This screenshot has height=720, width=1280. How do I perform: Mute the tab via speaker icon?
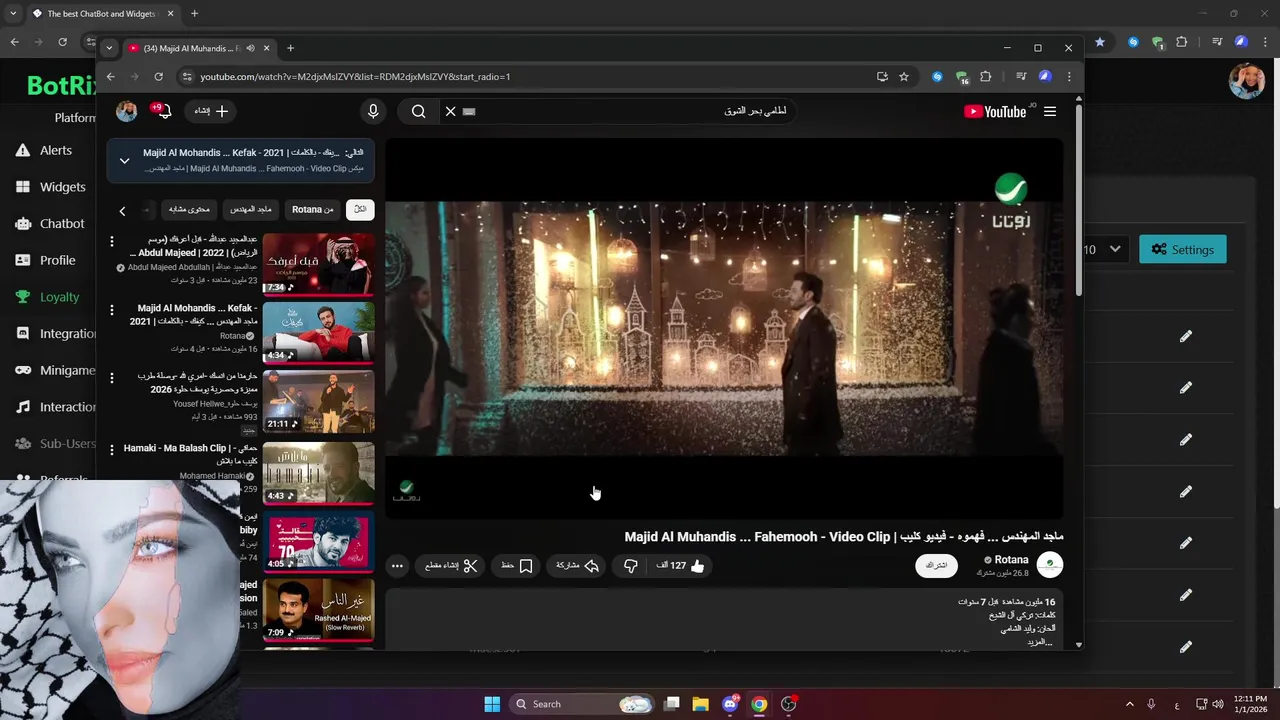coord(250,48)
